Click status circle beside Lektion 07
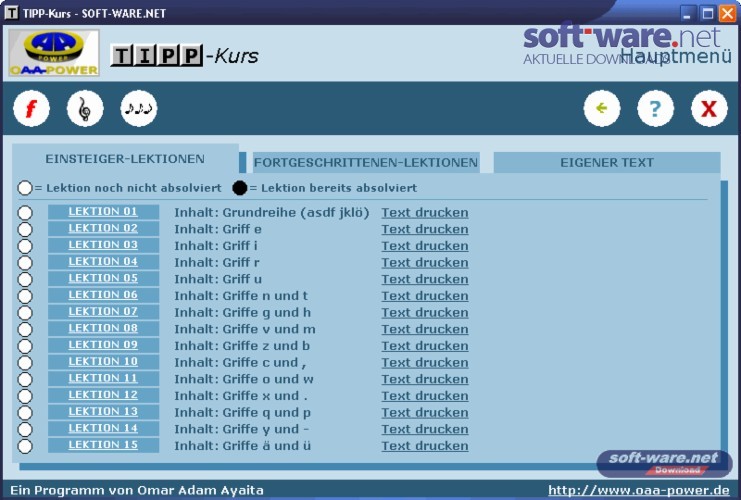This screenshot has width=741, height=500. tap(25, 312)
